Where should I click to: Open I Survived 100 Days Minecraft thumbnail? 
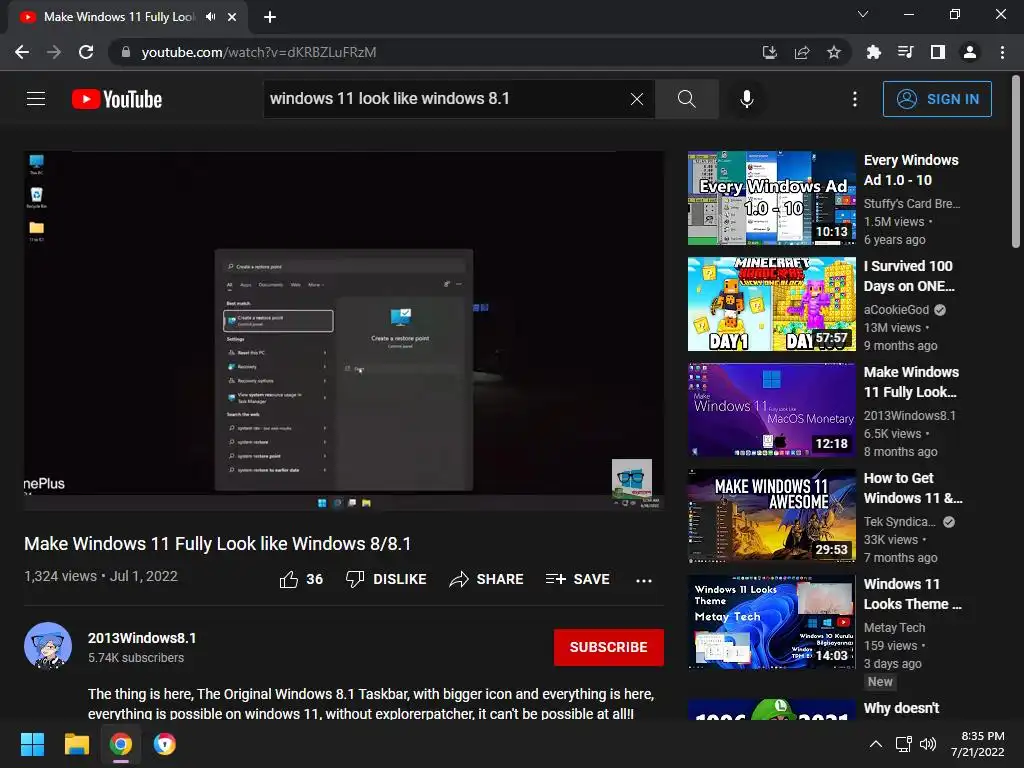[x=771, y=304]
